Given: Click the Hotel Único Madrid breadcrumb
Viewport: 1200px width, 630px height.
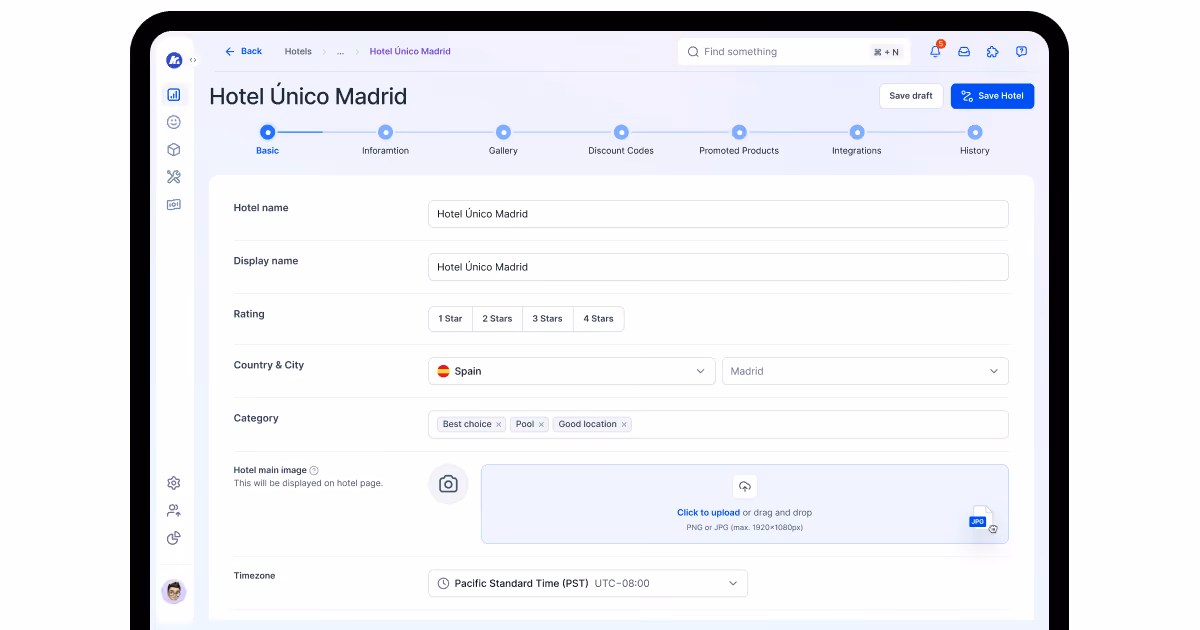Looking at the screenshot, I should (x=410, y=51).
